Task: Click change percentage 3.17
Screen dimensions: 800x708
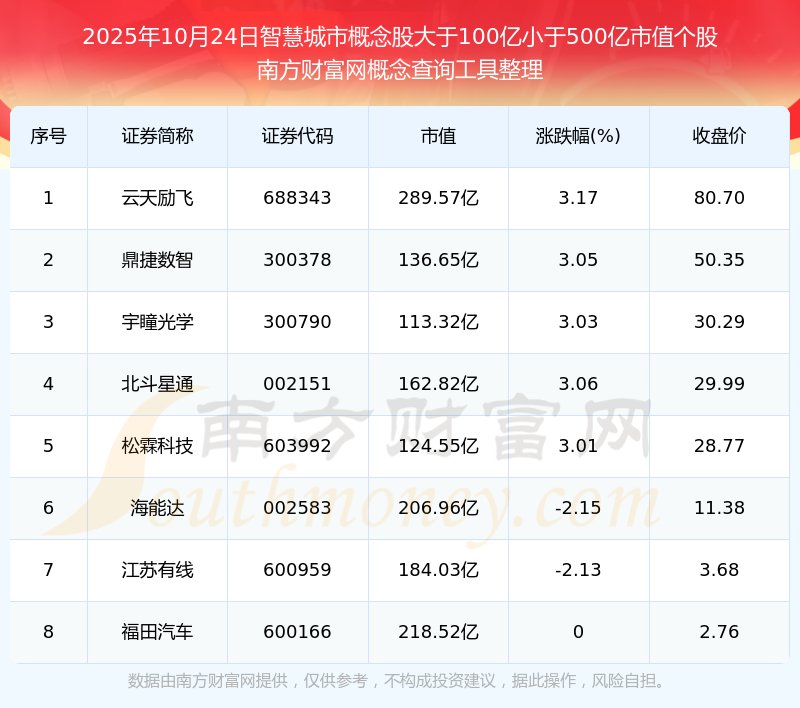Action: (578, 198)
